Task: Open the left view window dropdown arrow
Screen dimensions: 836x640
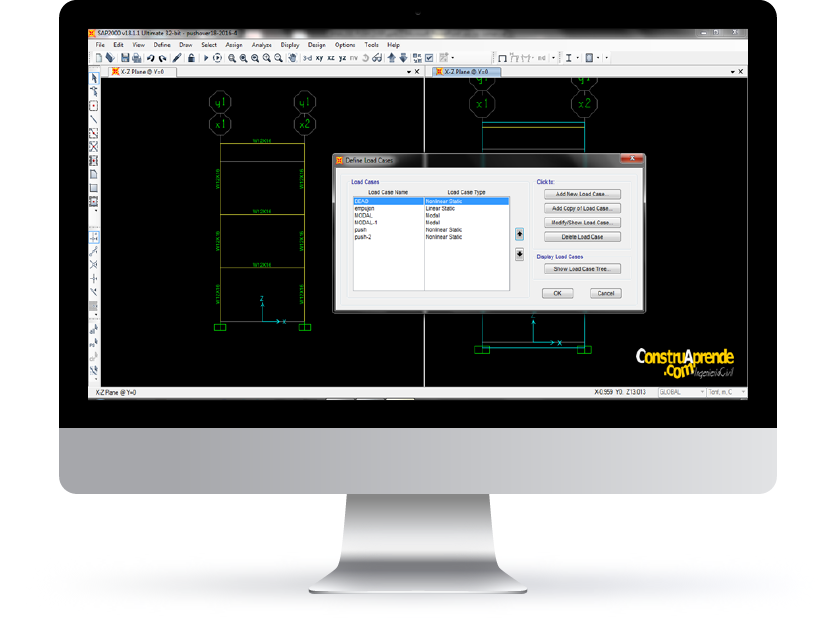Action: [409, 71]
